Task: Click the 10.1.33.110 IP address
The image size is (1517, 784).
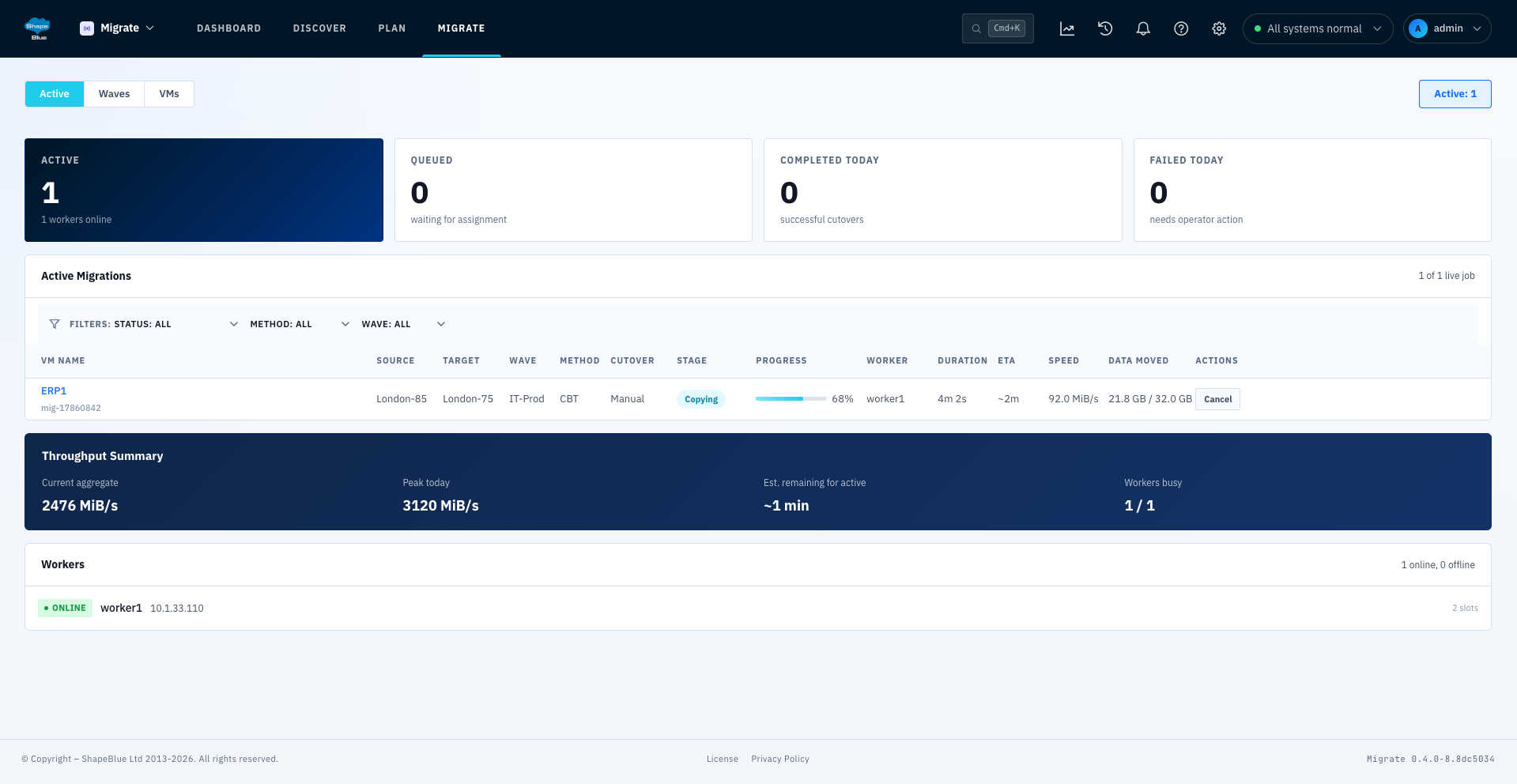Action: (x=177, y=609)
